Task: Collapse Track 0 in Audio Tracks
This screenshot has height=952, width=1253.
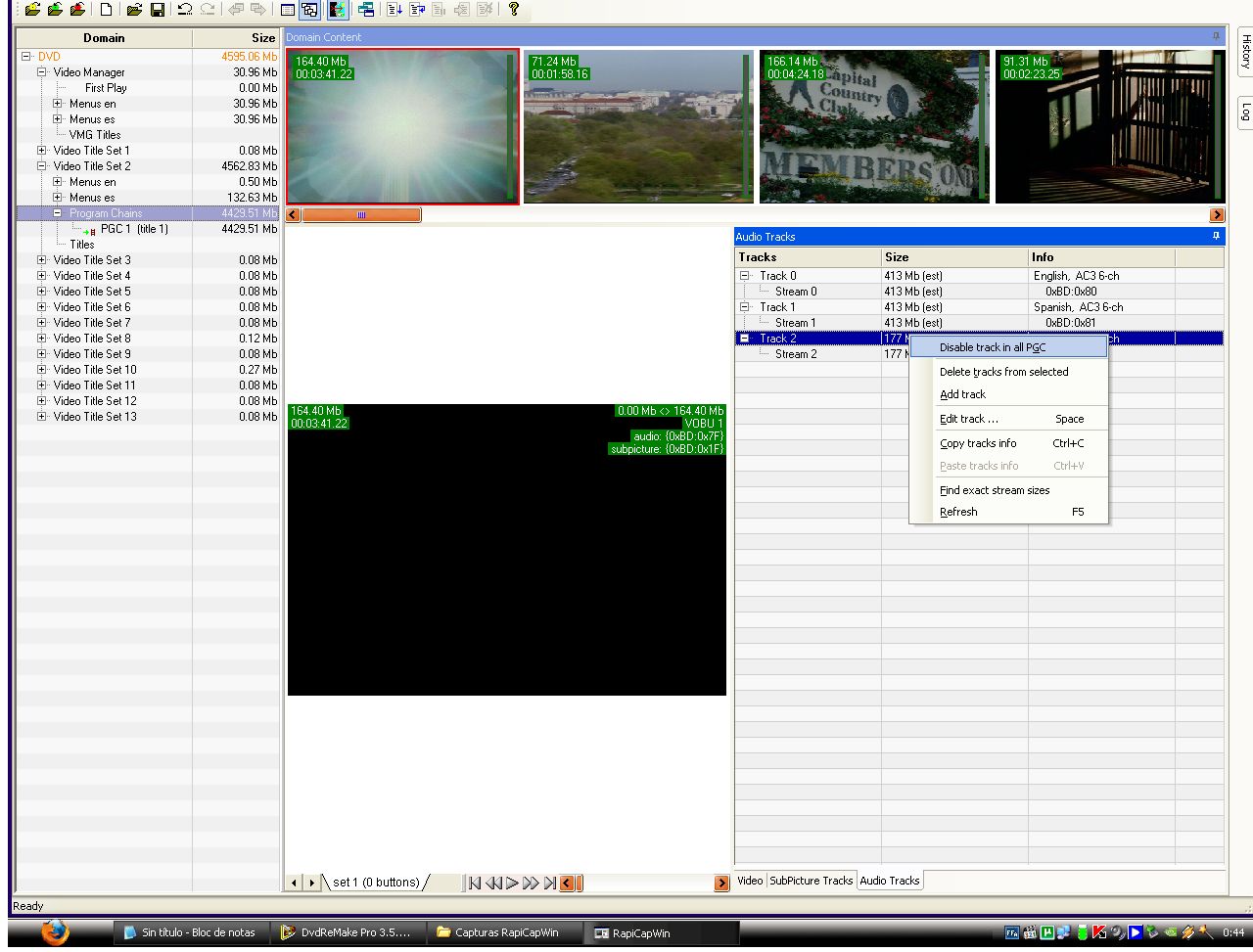Action: pos(745,276)
